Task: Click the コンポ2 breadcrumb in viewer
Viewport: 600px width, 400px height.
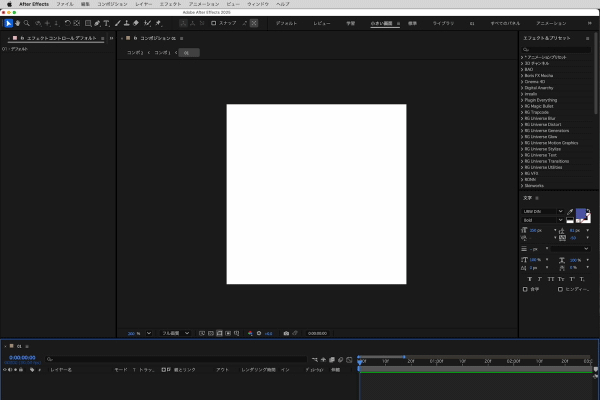Action: 135,52
